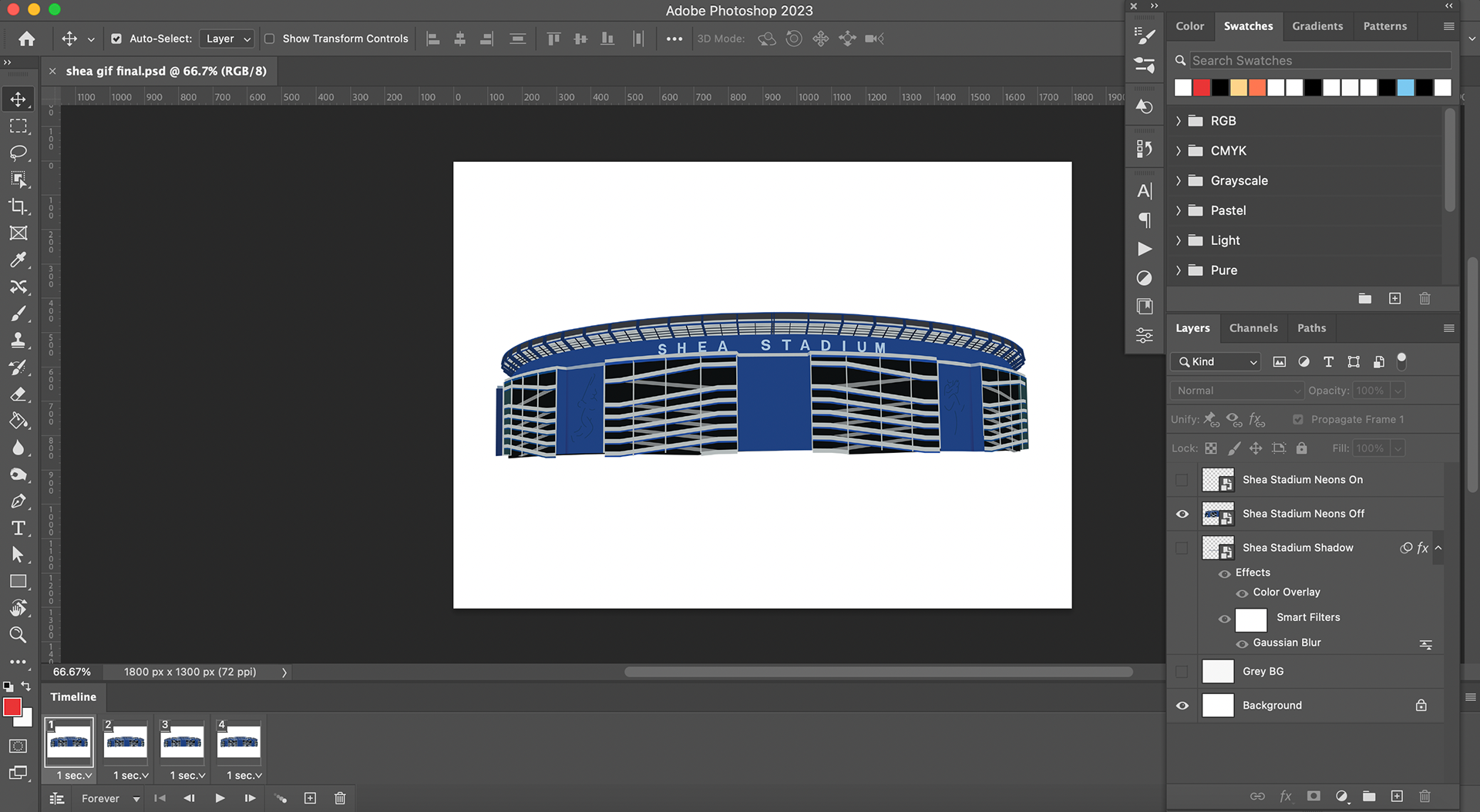Select the Brush tool

click(x=18, y=314)
